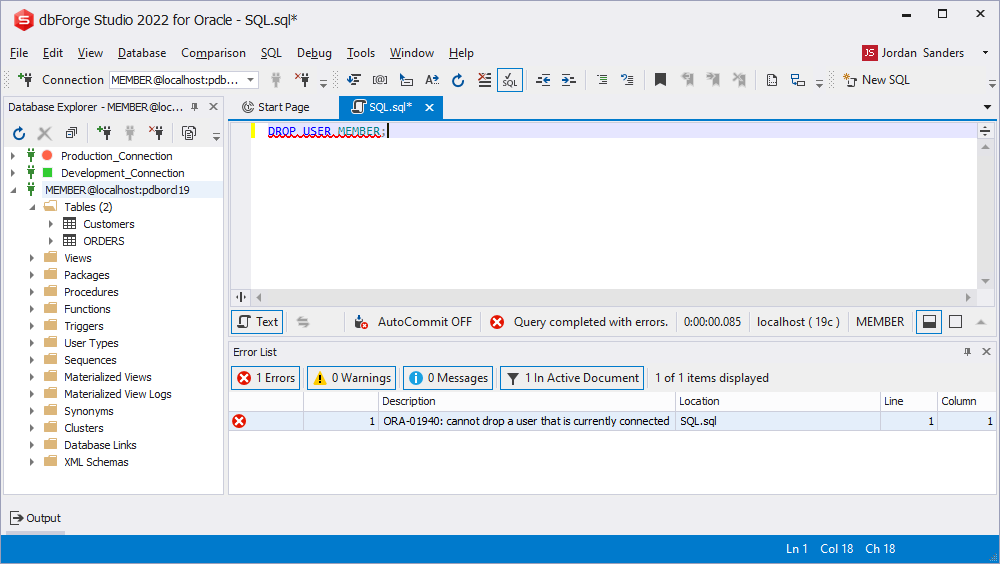
Task: Open the Database menu
Action: (141, 53)
